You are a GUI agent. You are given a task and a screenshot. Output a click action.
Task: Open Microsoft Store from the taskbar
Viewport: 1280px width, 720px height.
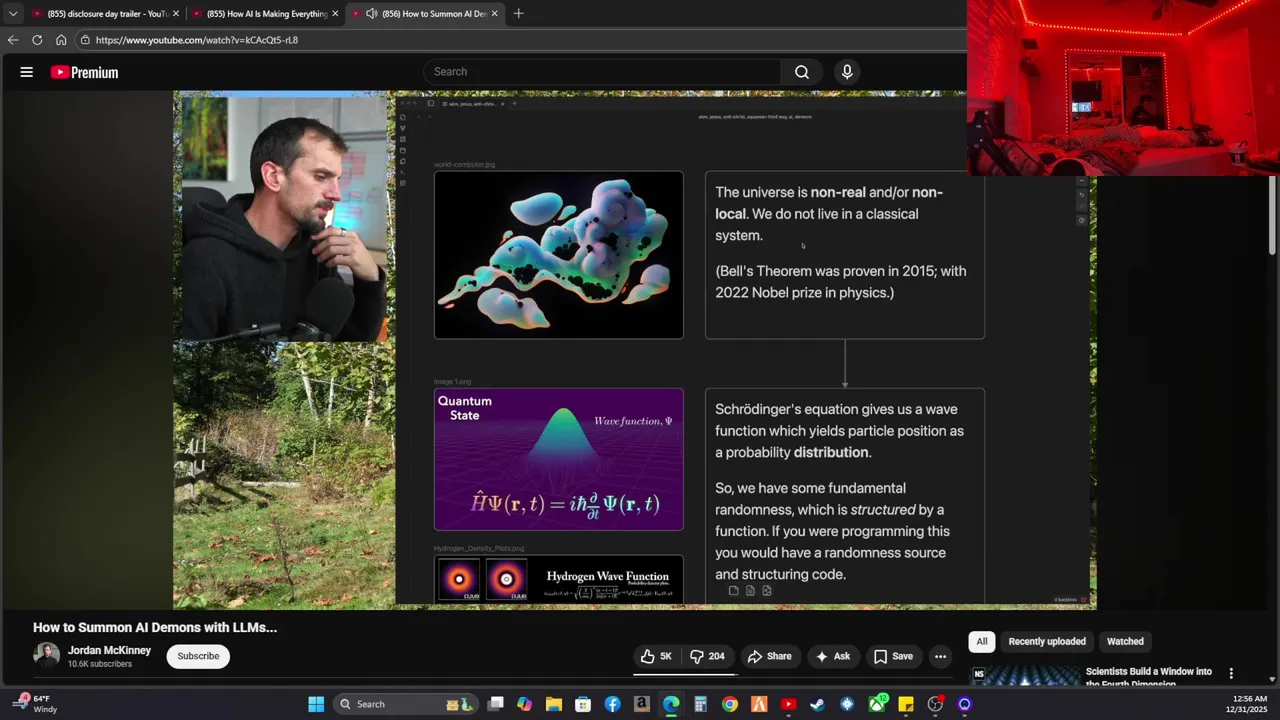583,704
